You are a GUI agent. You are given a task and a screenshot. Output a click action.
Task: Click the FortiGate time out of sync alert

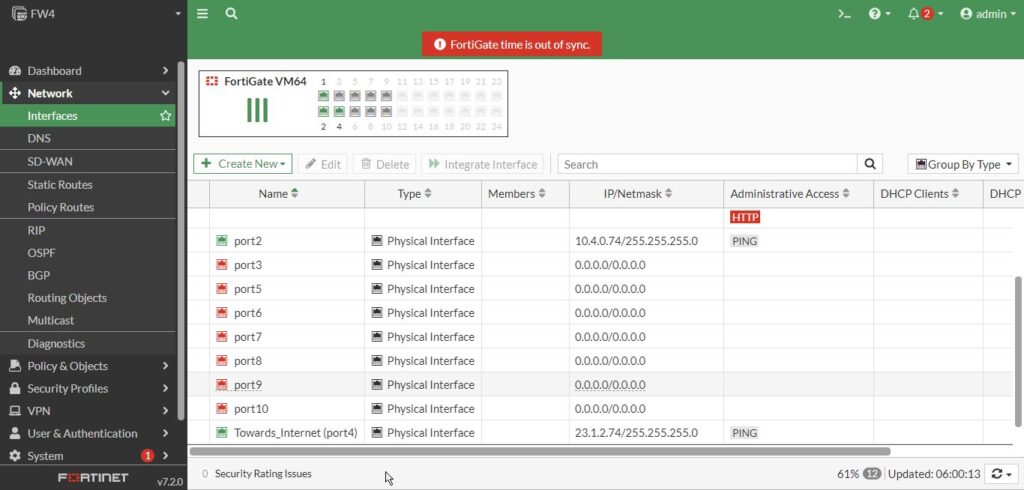click(x=512, y=45)
